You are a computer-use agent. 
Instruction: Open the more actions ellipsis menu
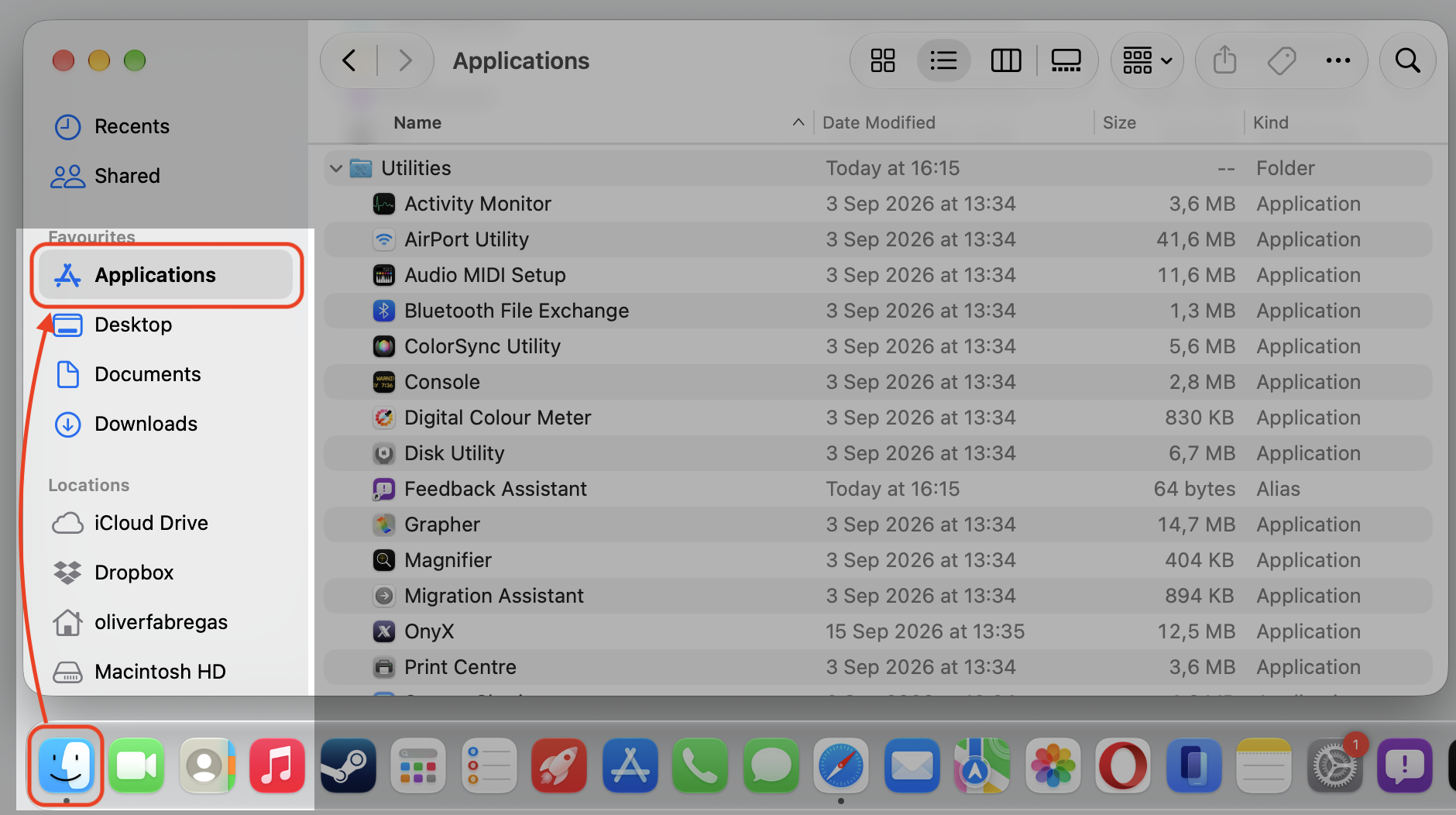click(1338, 60)
